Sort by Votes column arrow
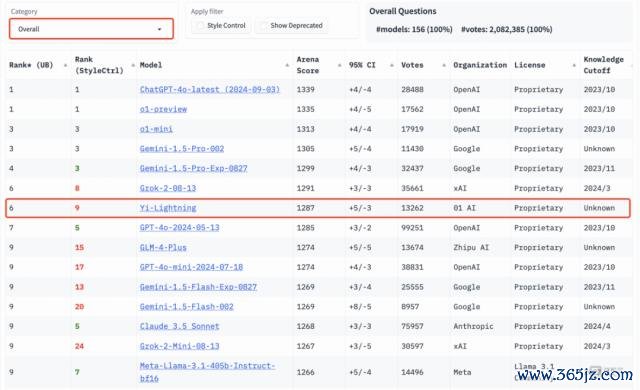This screenshot has width=640, height=390. [444, 65]
